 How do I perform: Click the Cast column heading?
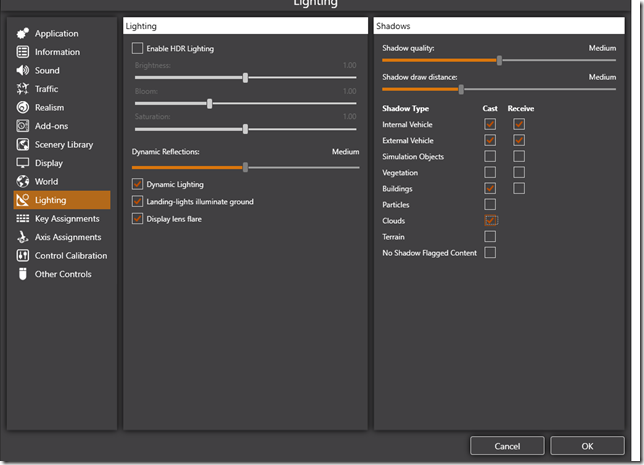click(490, 108)
